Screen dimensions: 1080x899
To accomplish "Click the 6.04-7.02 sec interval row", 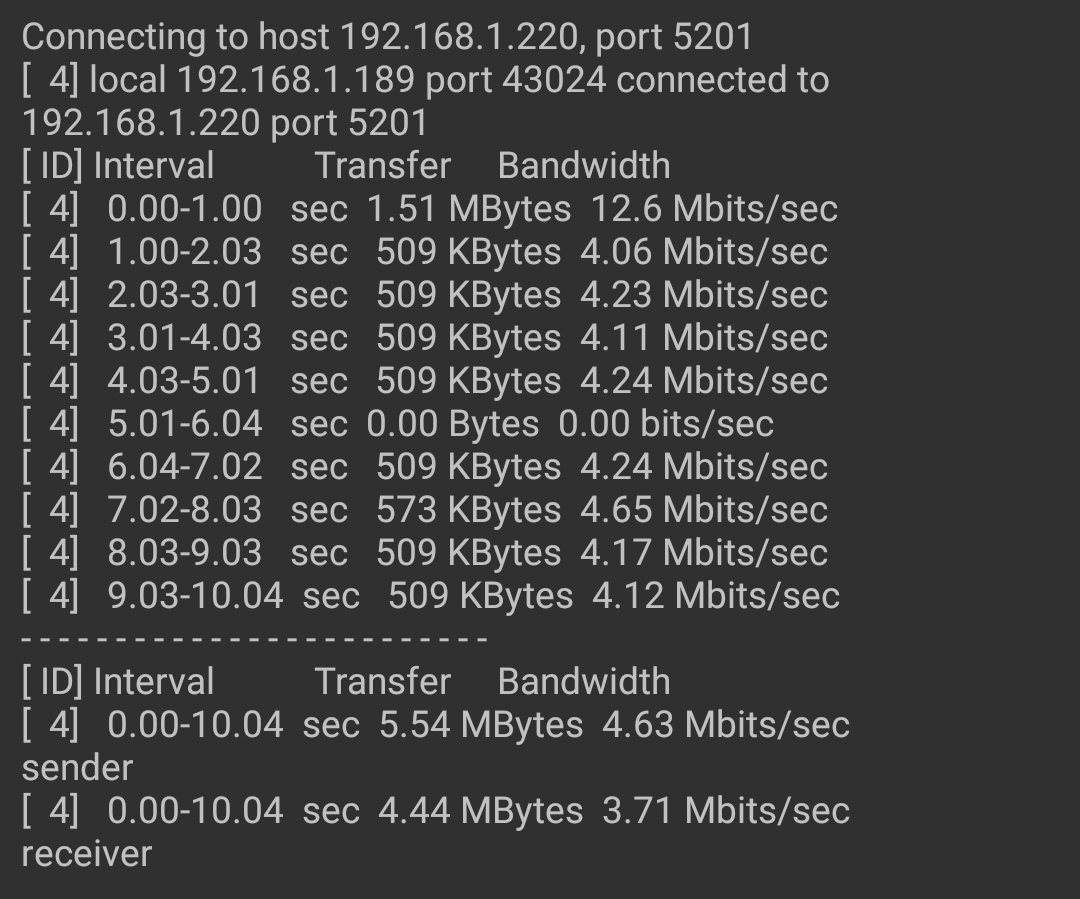I will [425, 466].
